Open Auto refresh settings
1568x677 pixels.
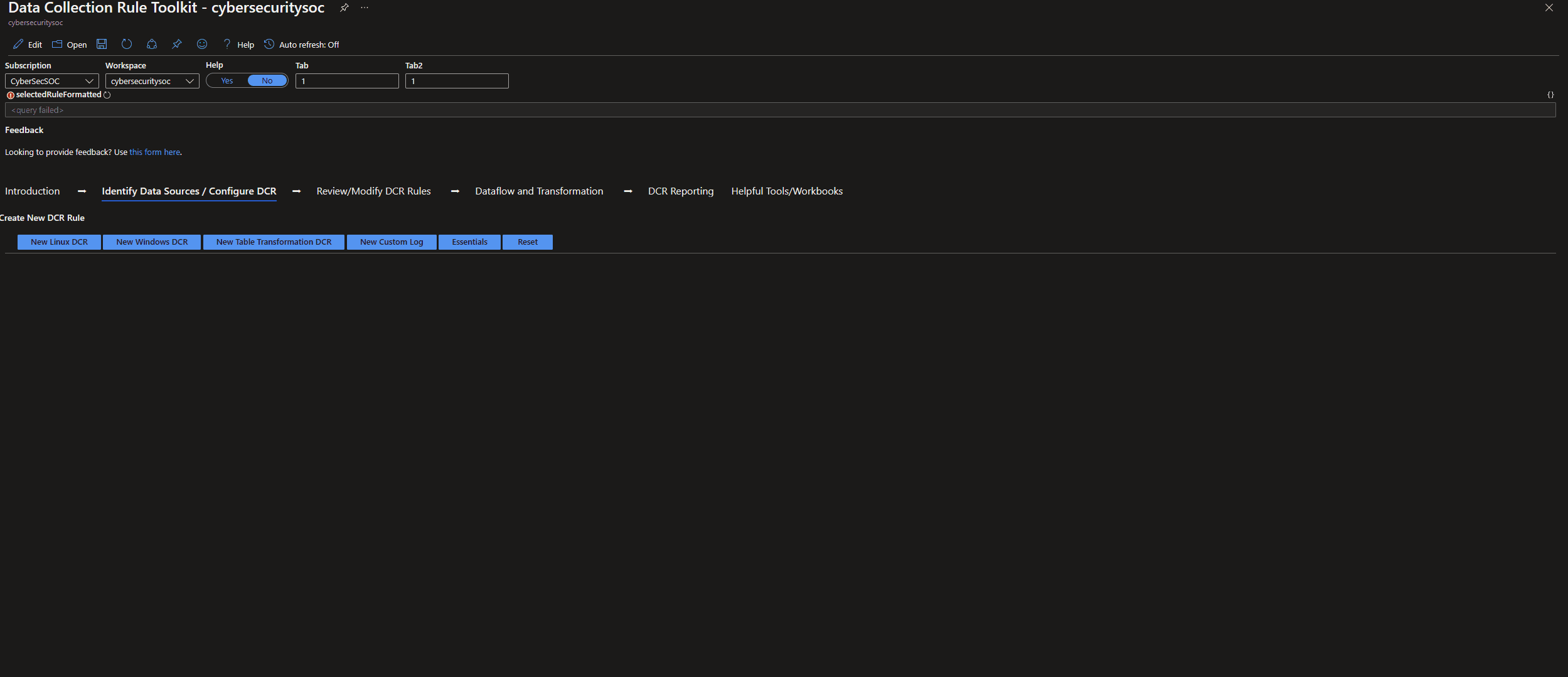302,45
